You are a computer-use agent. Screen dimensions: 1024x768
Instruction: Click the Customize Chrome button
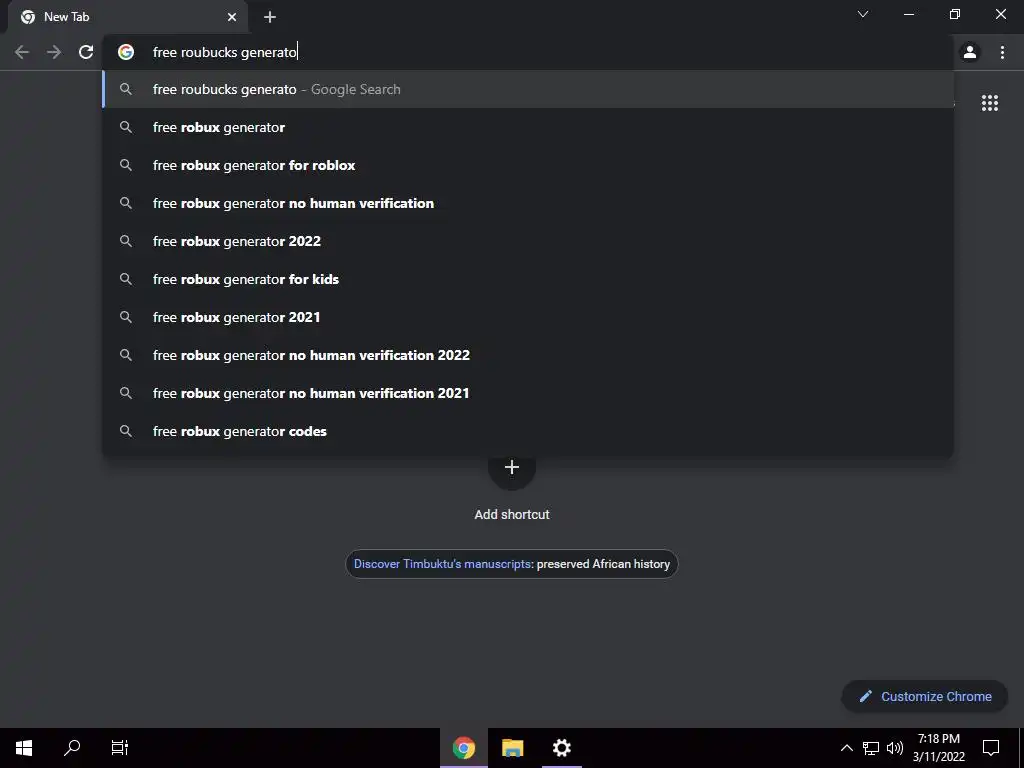[925, 696]
